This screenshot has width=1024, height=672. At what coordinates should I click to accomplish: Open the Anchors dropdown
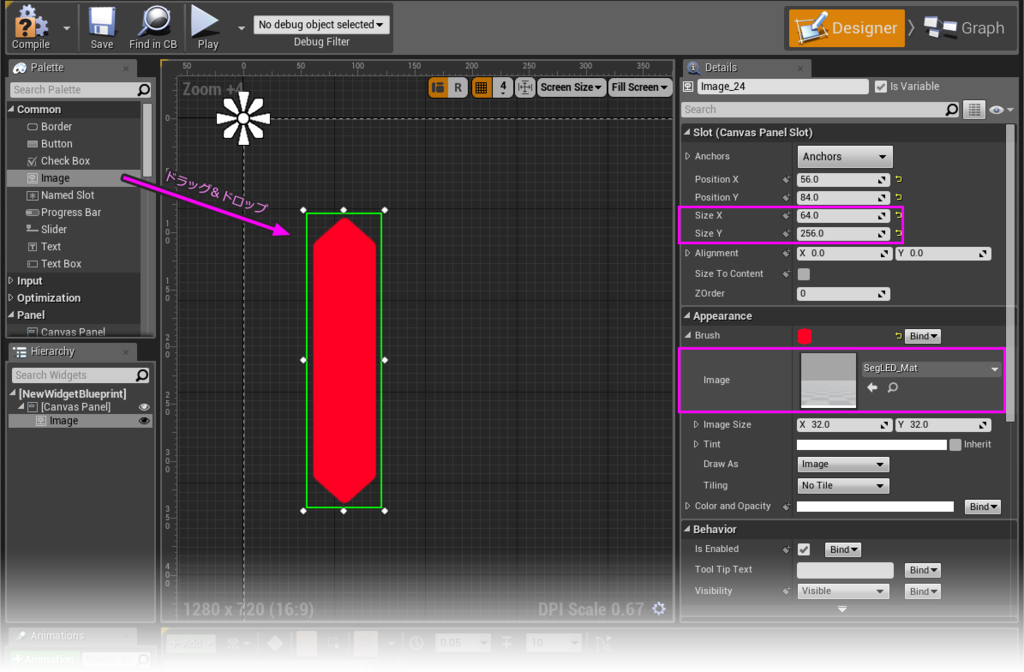(x=844, y=157)
